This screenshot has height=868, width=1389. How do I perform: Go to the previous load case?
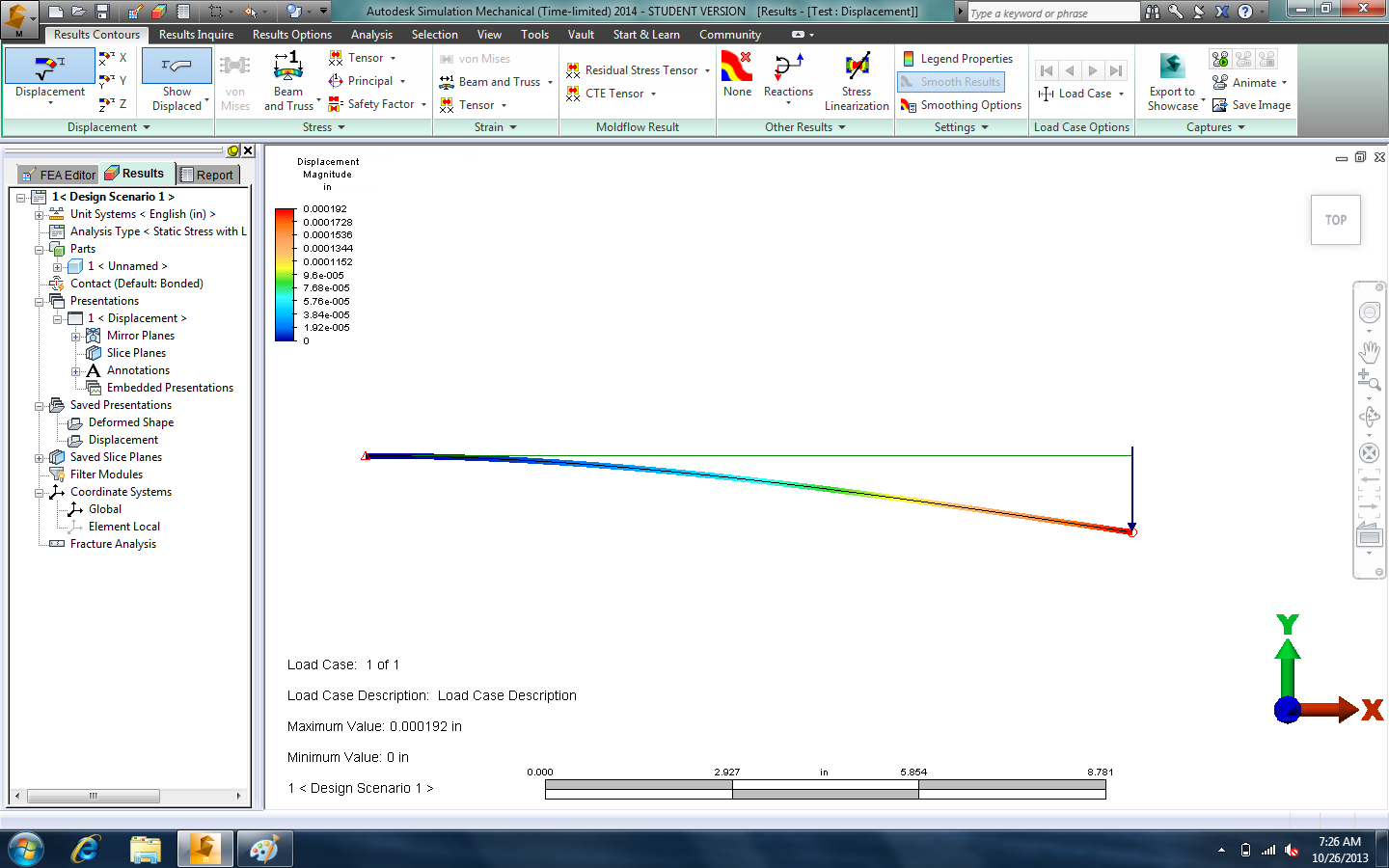tap(1070, 70)
